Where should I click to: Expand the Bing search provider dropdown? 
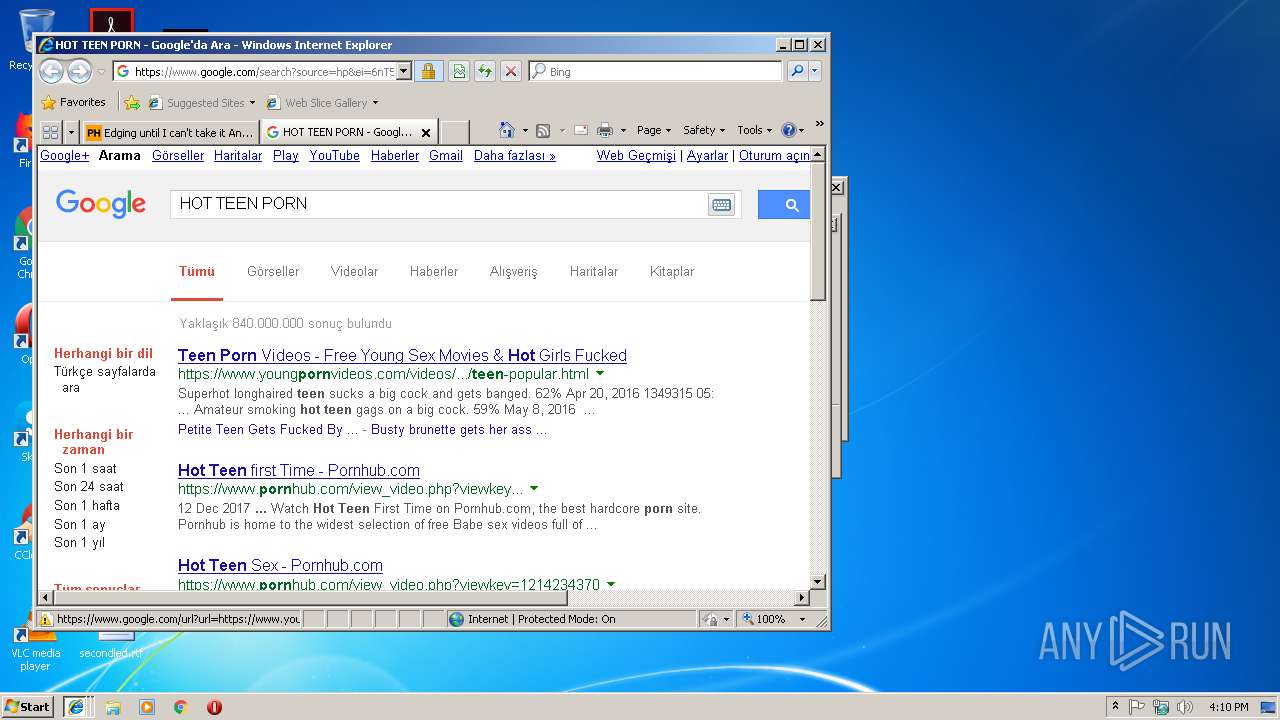tap(815, 71)
